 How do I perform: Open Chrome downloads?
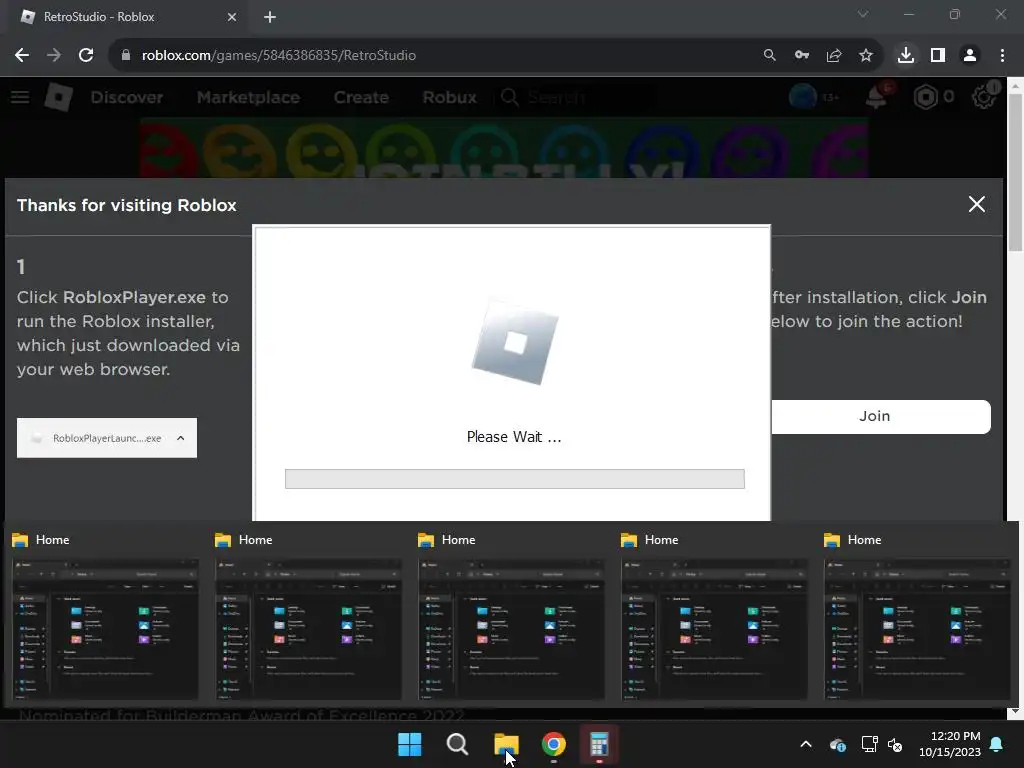coord(906,56)
